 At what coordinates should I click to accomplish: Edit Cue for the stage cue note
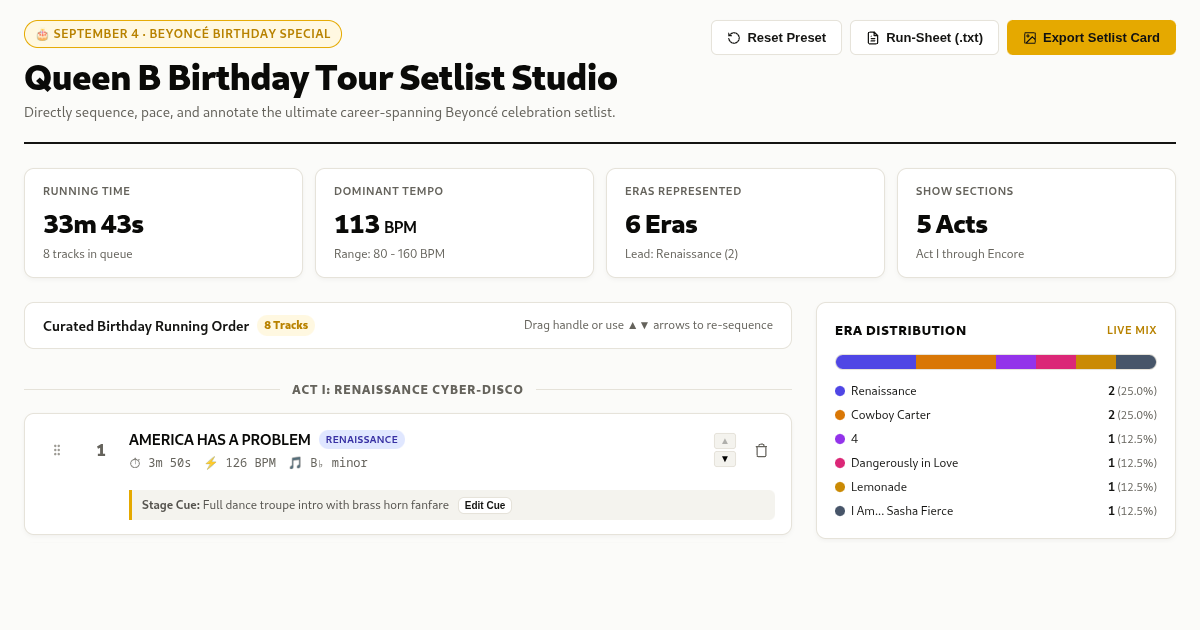coord(485,505)
